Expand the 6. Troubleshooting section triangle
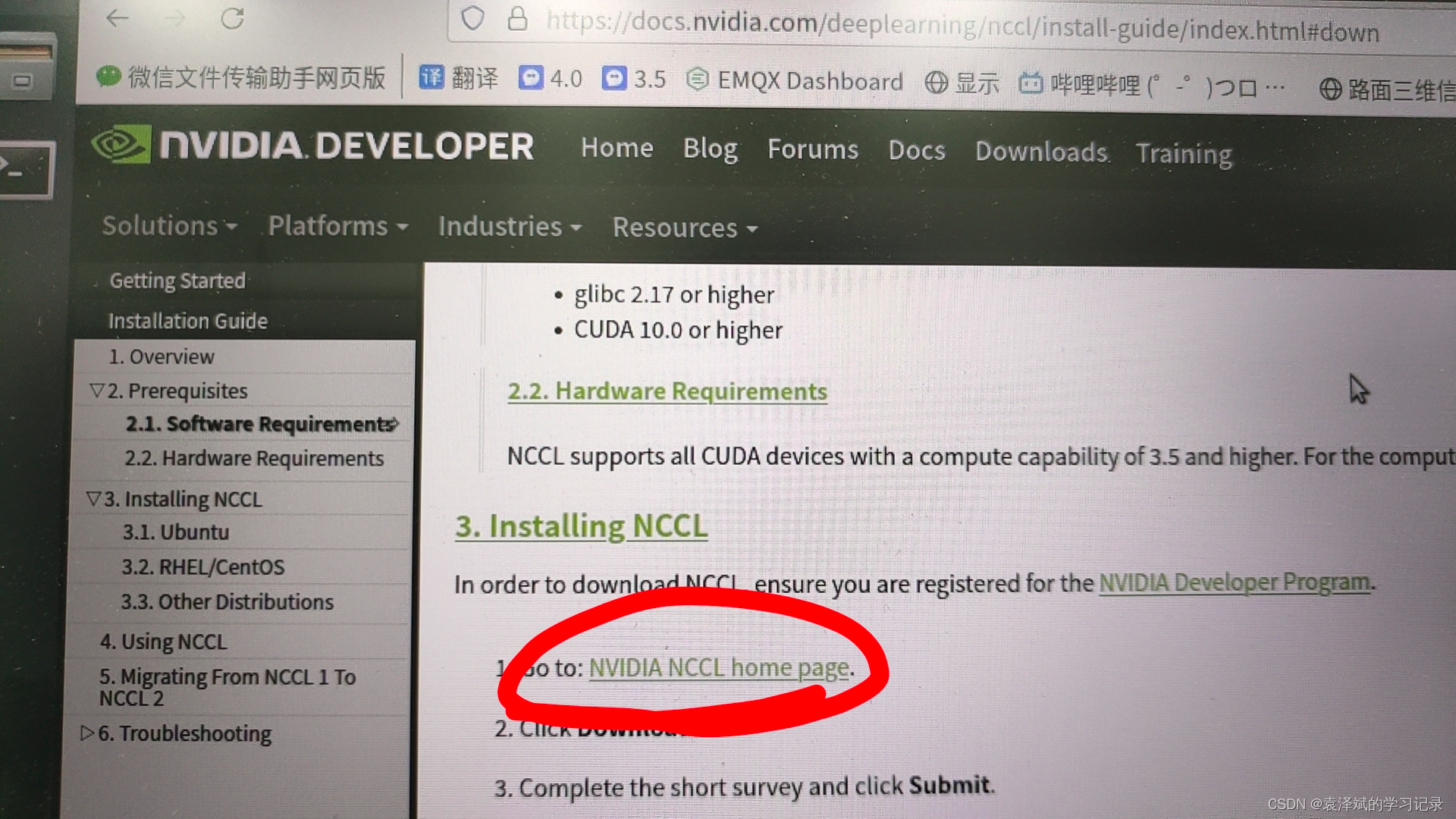This screenshot has height=819, width=1456. tap(87, 733)
